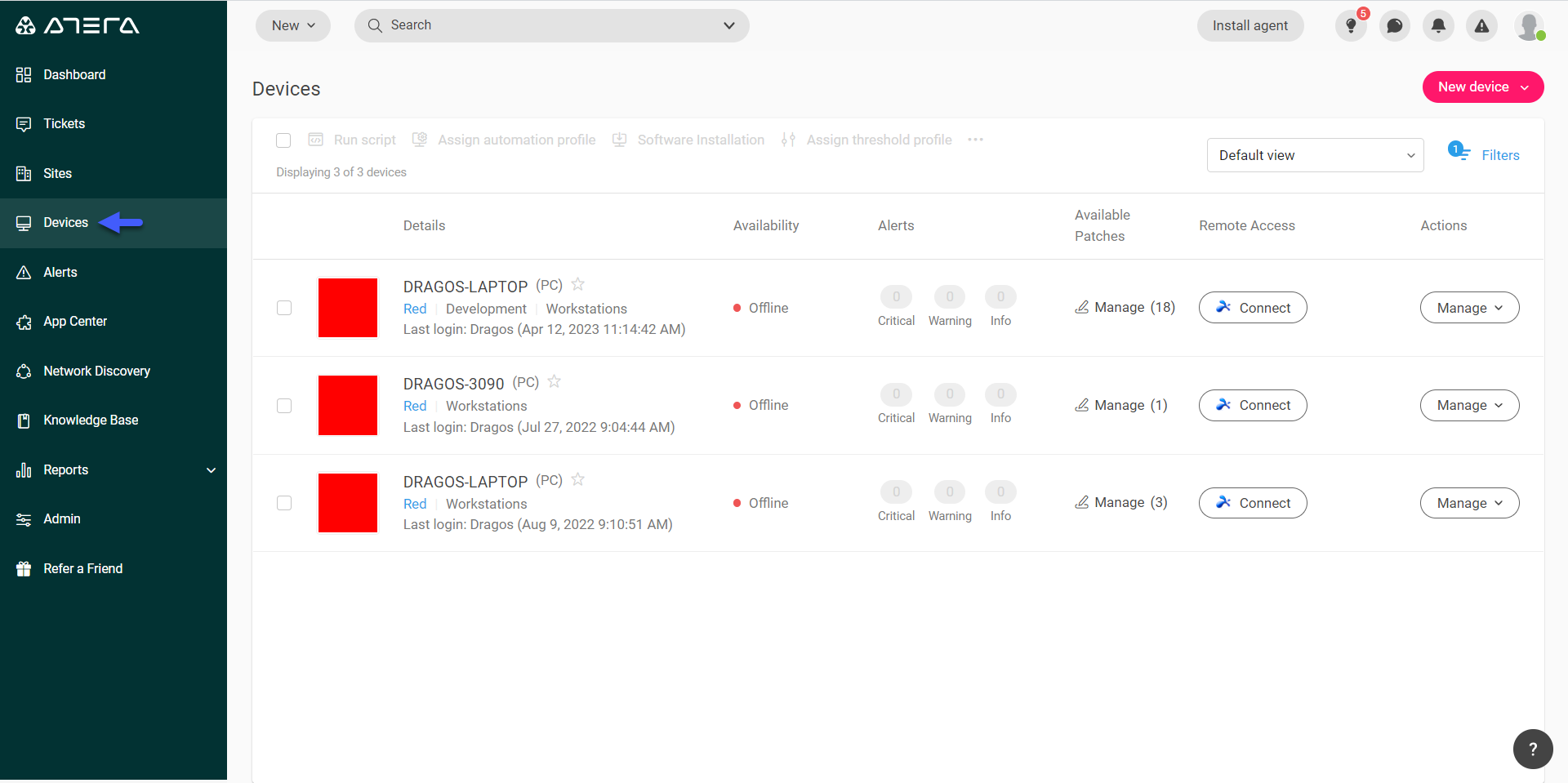This screenshot has height=783, width=1568.
Task: Click the Refer a Friend gift icon
Action: coord(24,568)
